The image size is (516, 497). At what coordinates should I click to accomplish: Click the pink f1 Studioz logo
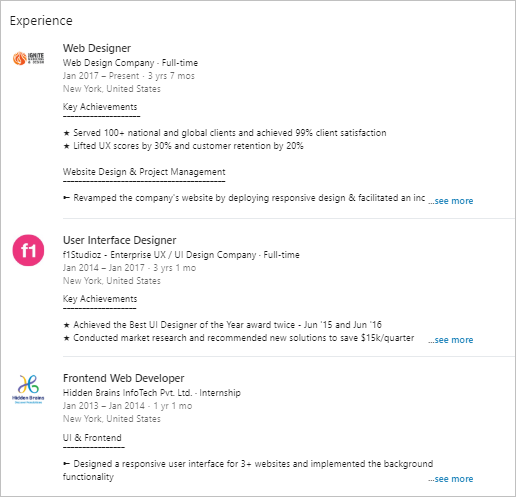coord(28,250)
